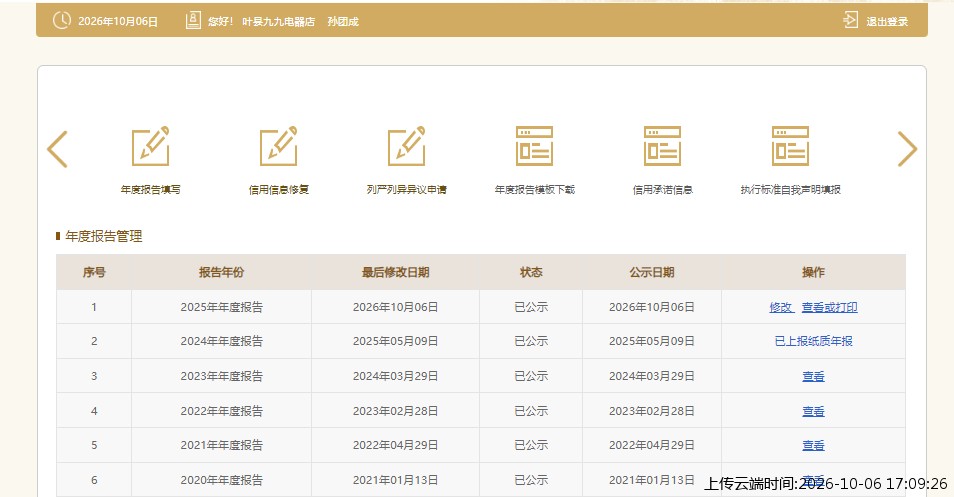
Task: Open the 执行标准自我声明填报 icon
Action: point(790,146)
